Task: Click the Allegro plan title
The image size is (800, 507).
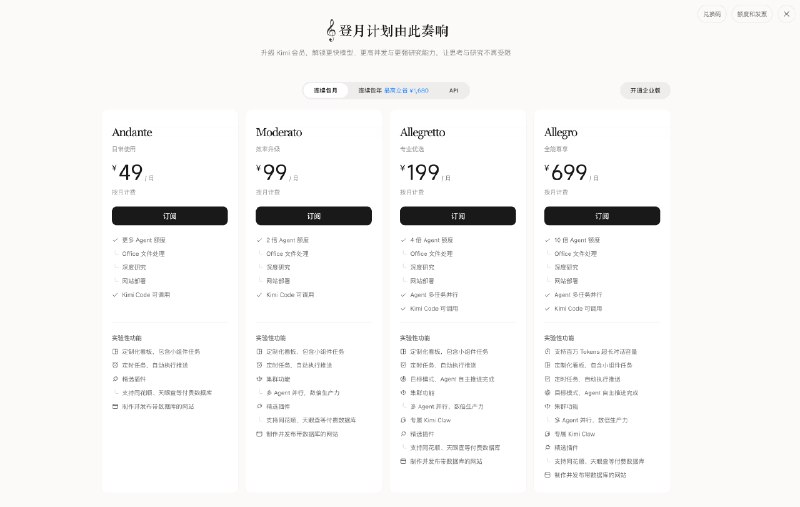Action: tap(561, 133)
